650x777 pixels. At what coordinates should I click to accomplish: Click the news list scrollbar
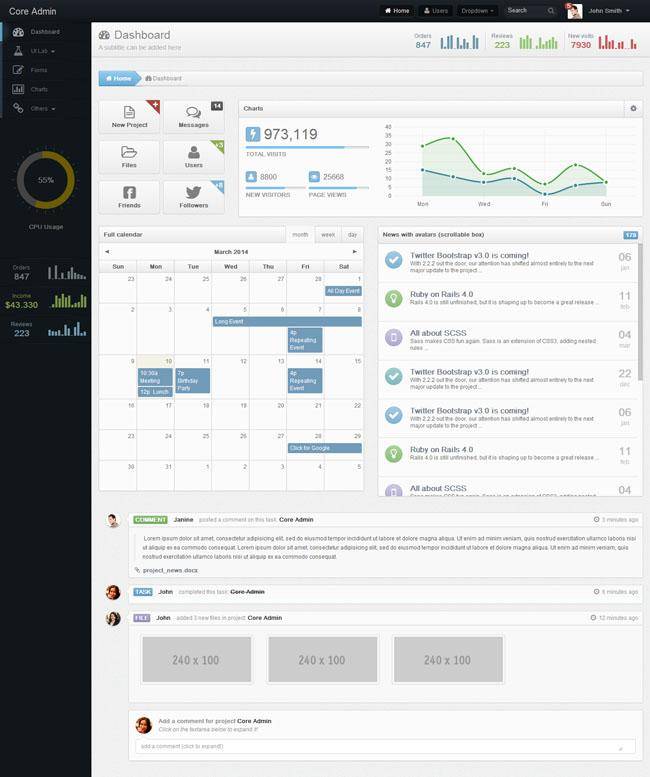click(x=640, y=310)
